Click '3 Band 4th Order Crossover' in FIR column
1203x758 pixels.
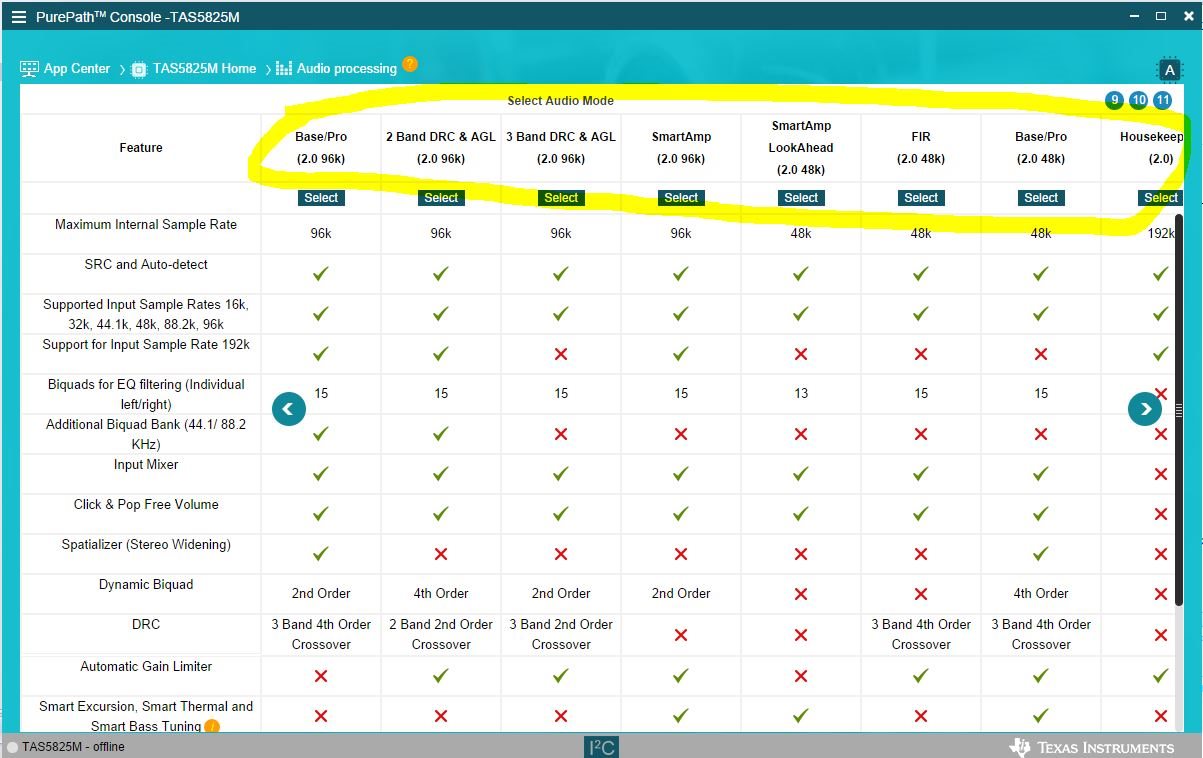point(921,635)
